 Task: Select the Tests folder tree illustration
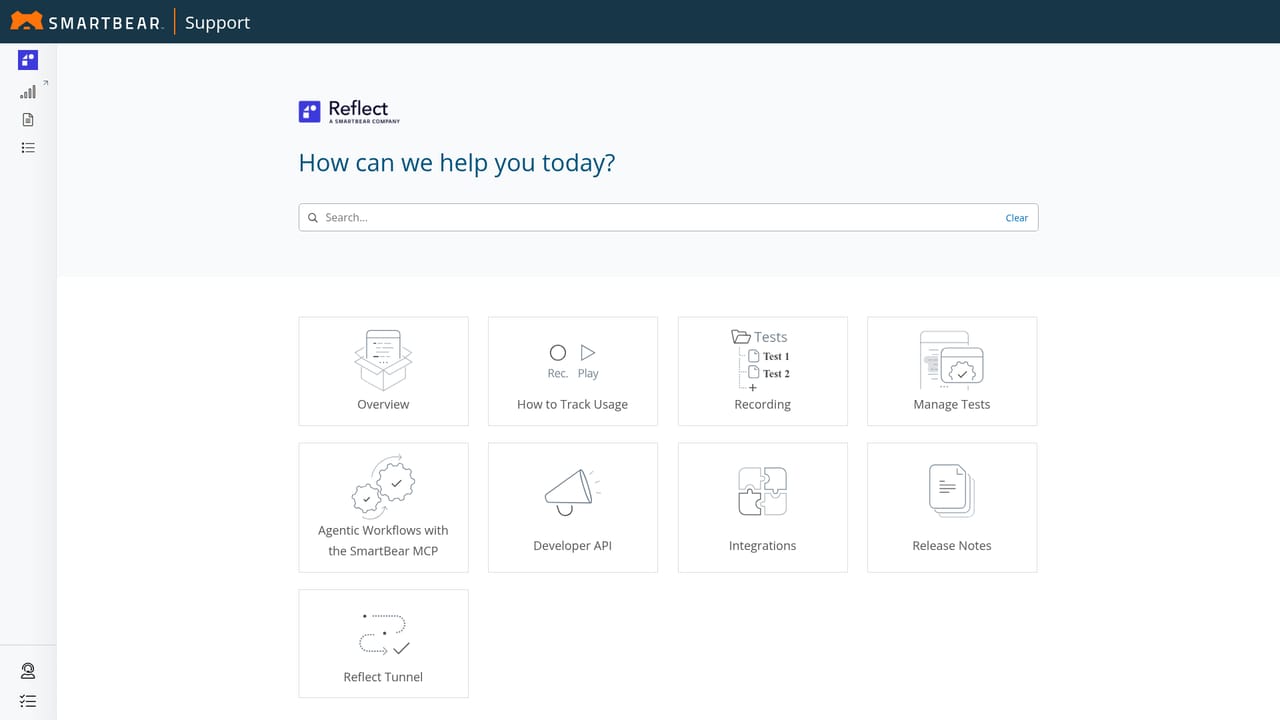[761, 360]
